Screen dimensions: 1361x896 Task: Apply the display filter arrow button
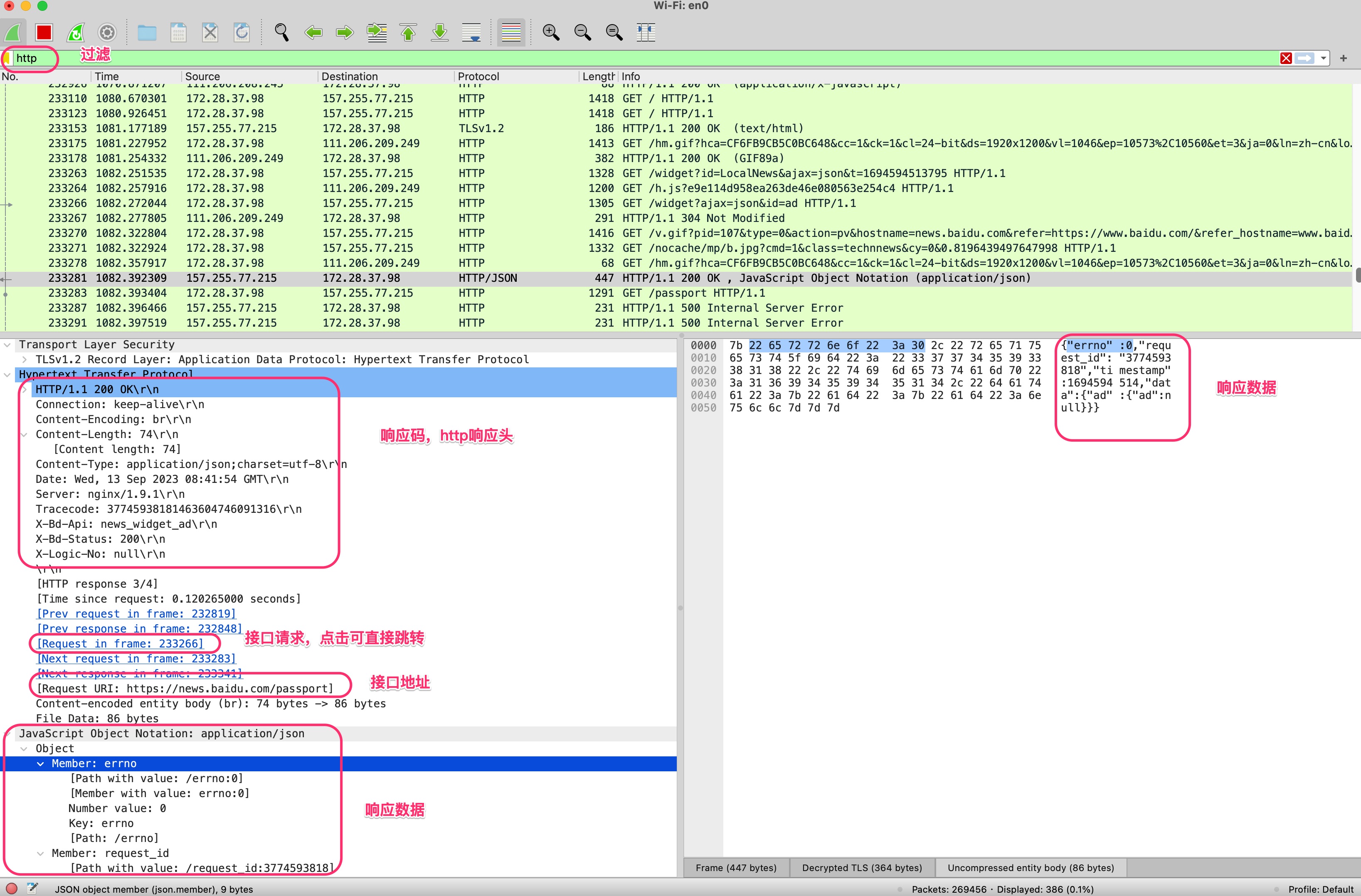(1304, 58)
